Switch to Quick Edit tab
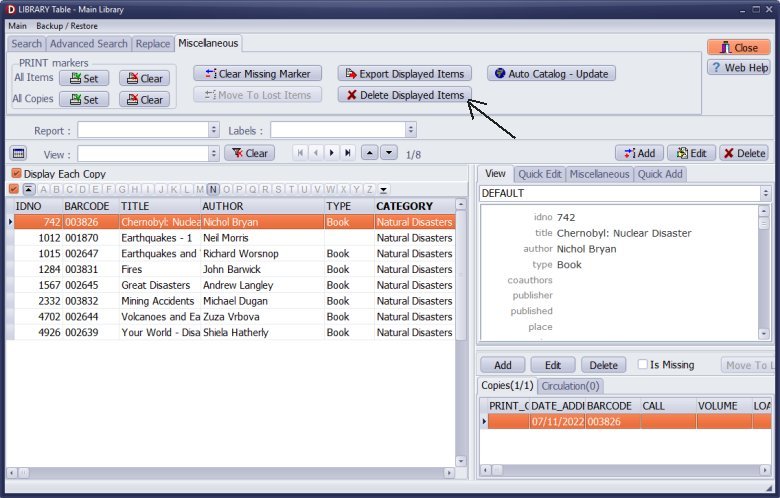Viewport: 780px width, 498px height. (540, 174)
